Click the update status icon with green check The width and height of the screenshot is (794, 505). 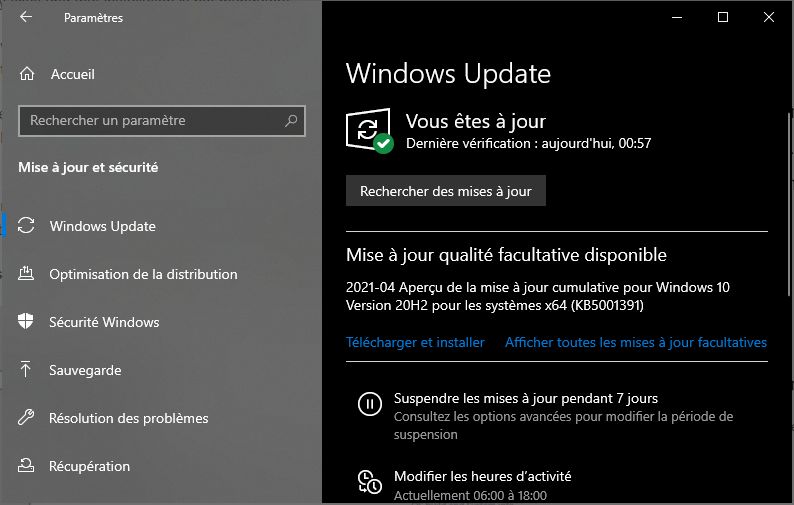(x=370, y=130)
